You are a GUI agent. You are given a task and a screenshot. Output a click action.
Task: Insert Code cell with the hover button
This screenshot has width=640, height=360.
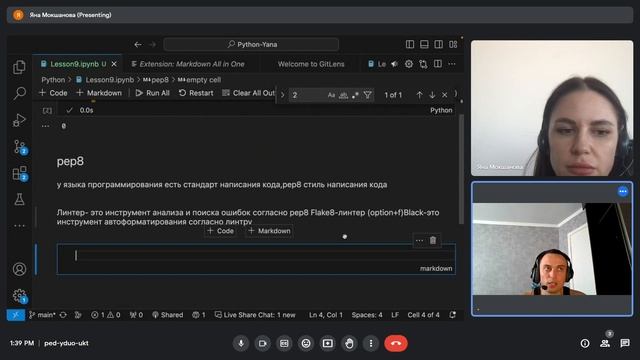(x=220, y=231)
